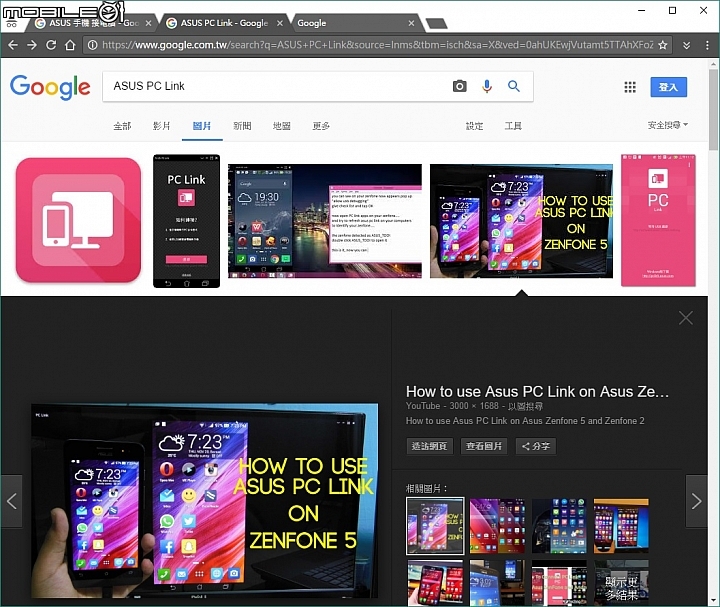Open the HOW TO USE ZENFONE 5 result thumbnail
720x607 pixels.
[x=521, y=221]
